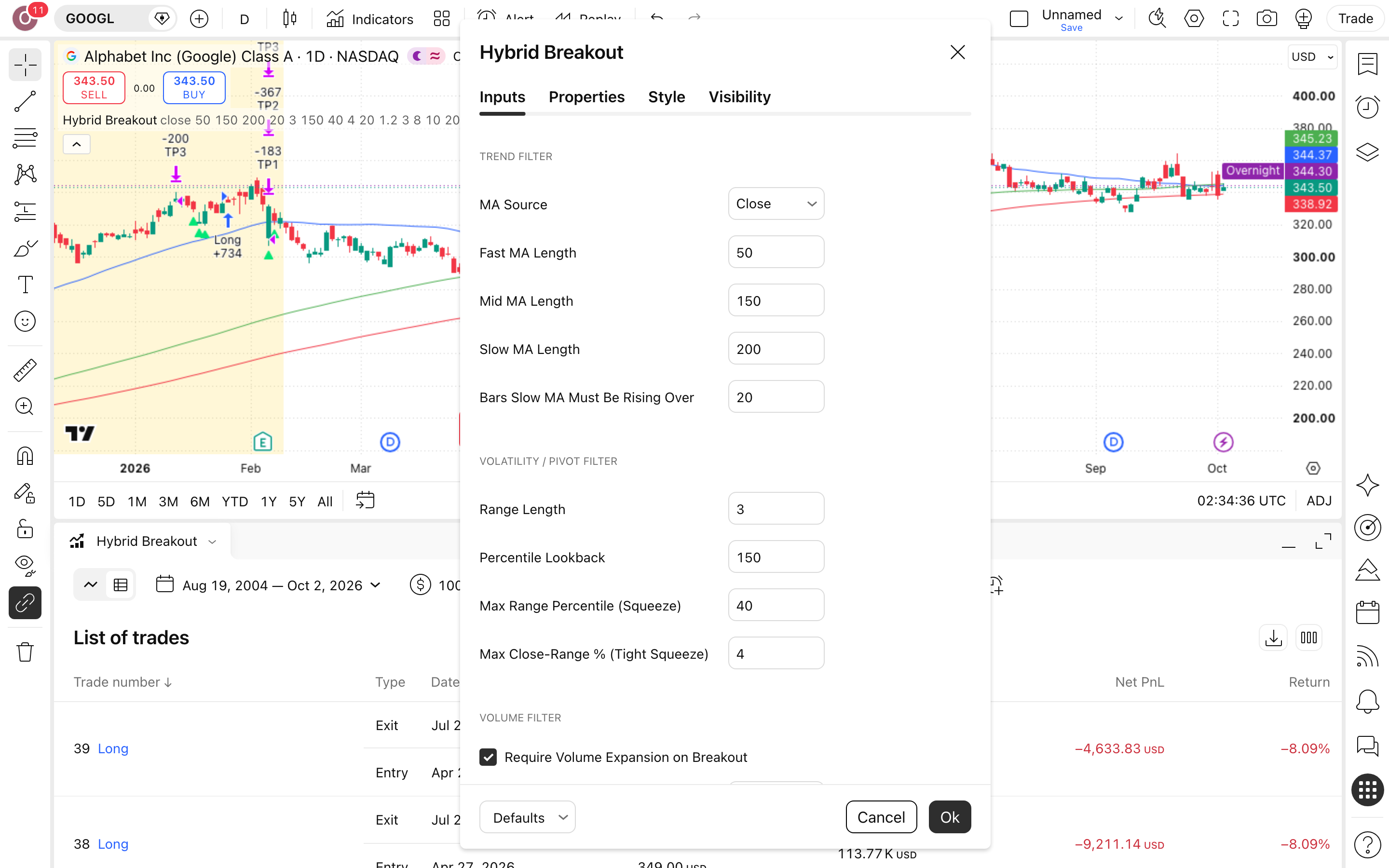Screen dimensions: 1389x868
Task: Take a chart snapshot with camera icon
Action: pos(1267,18)
